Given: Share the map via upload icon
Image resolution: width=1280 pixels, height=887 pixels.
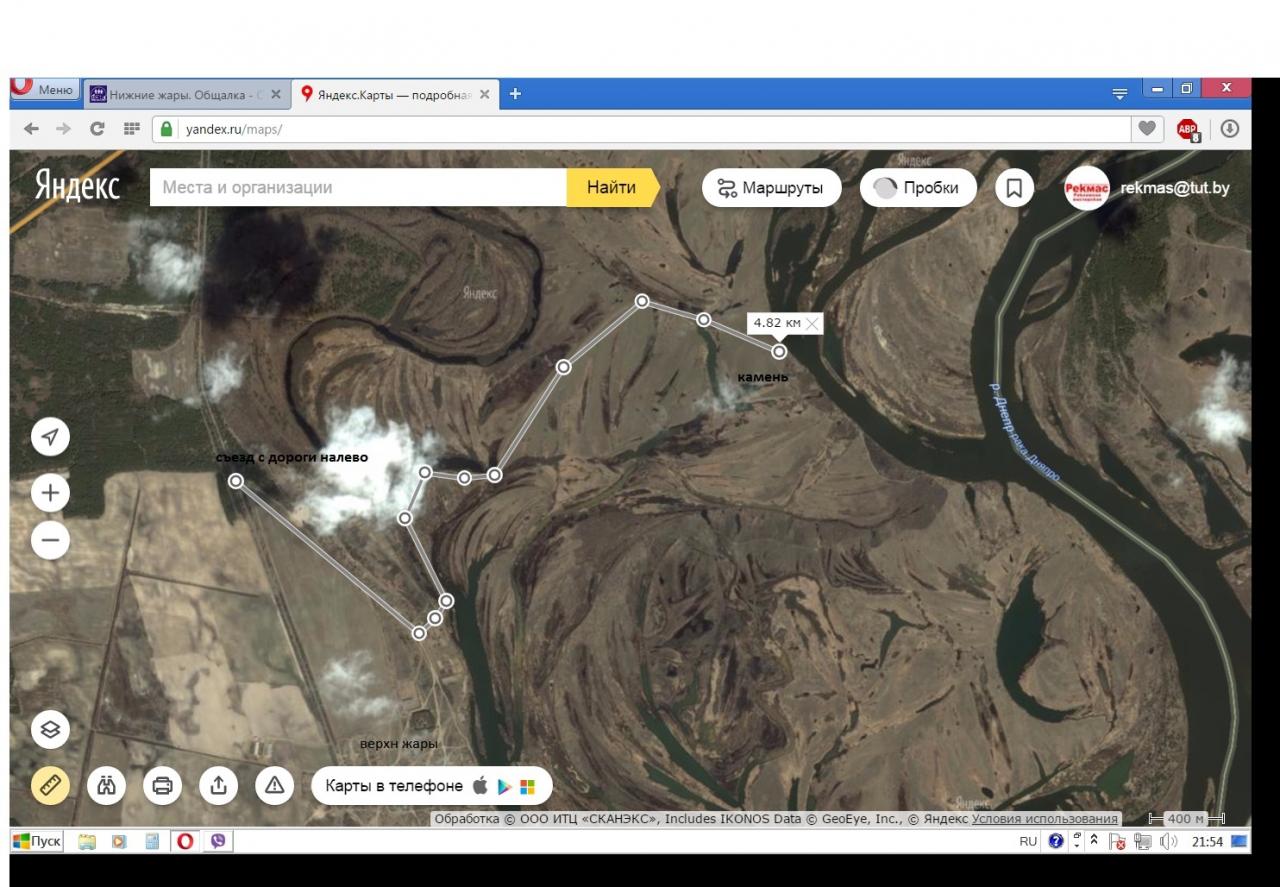Looking at the screenshot, I should (x=218, y=786).
